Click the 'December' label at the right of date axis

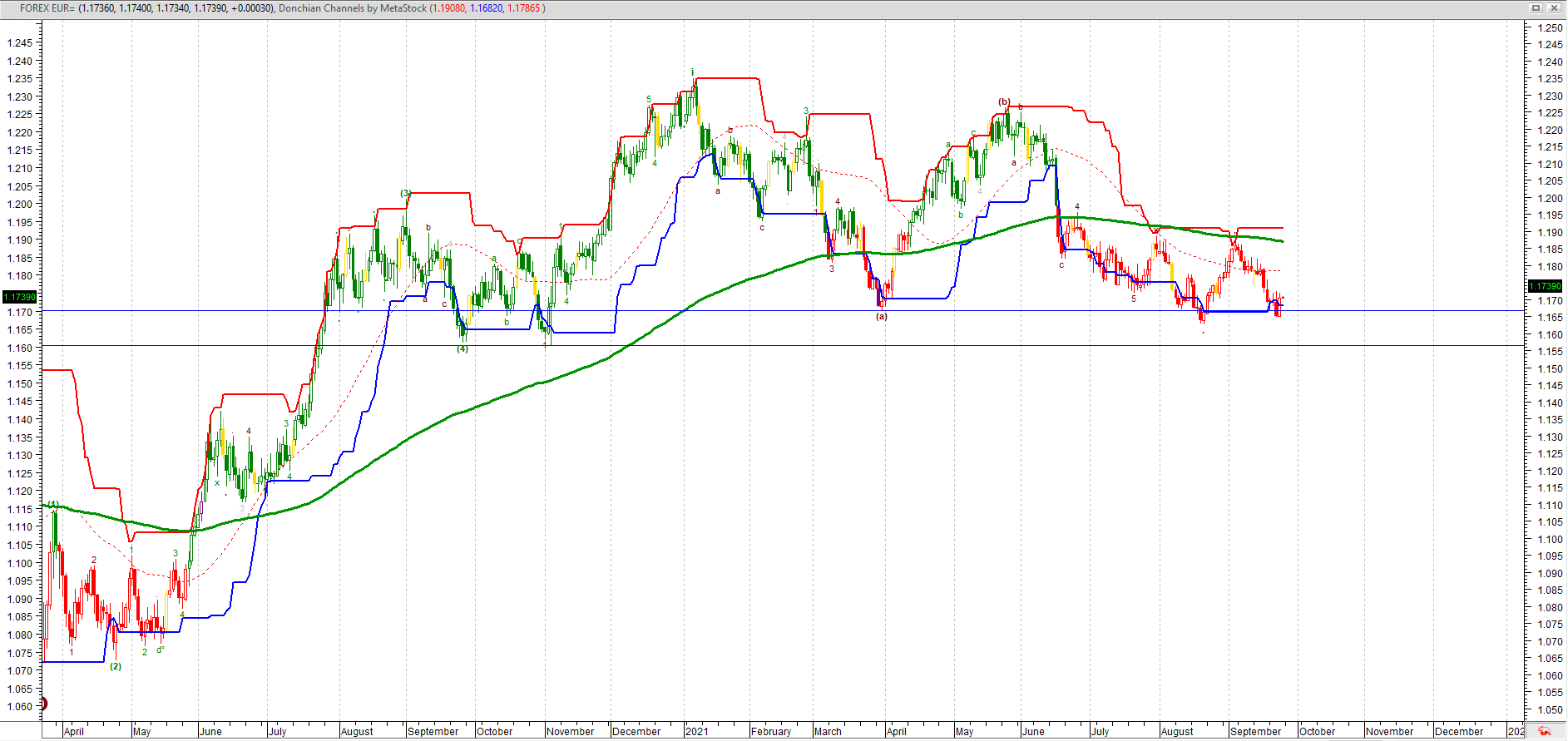1459,732
